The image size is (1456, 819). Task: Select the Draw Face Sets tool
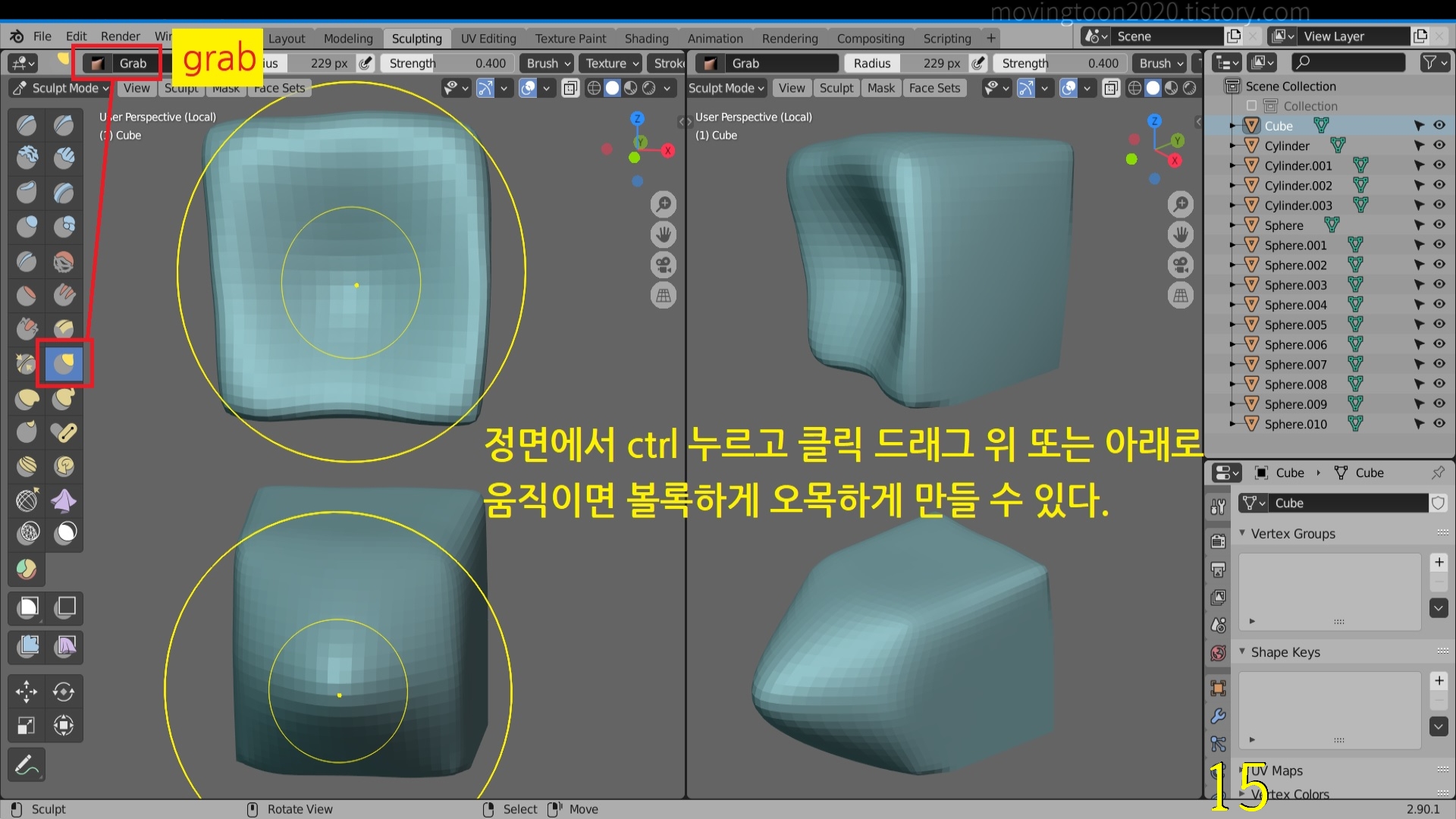(27, 569)
